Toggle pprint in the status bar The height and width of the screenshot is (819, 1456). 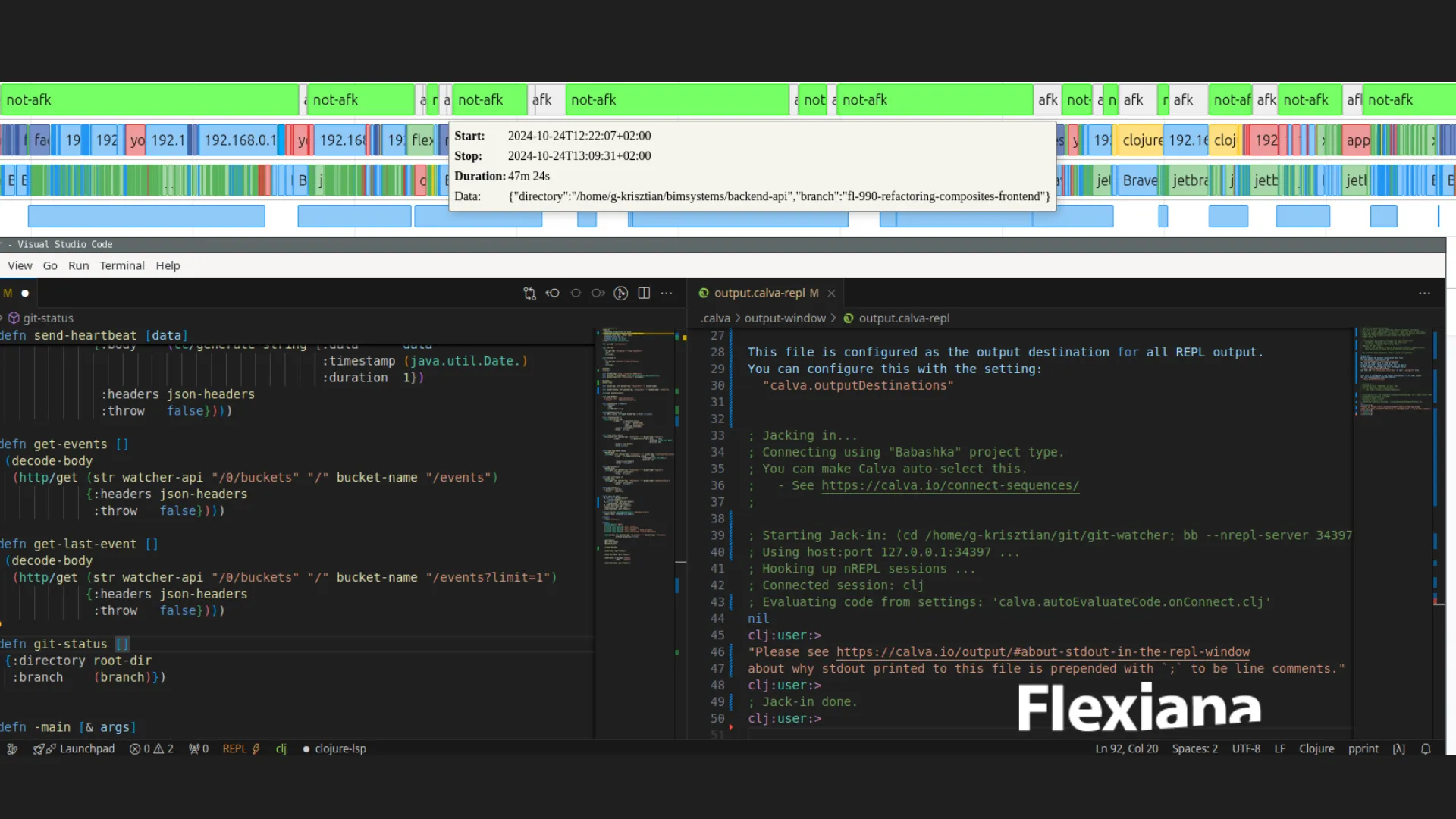[x=1363, y=748]
